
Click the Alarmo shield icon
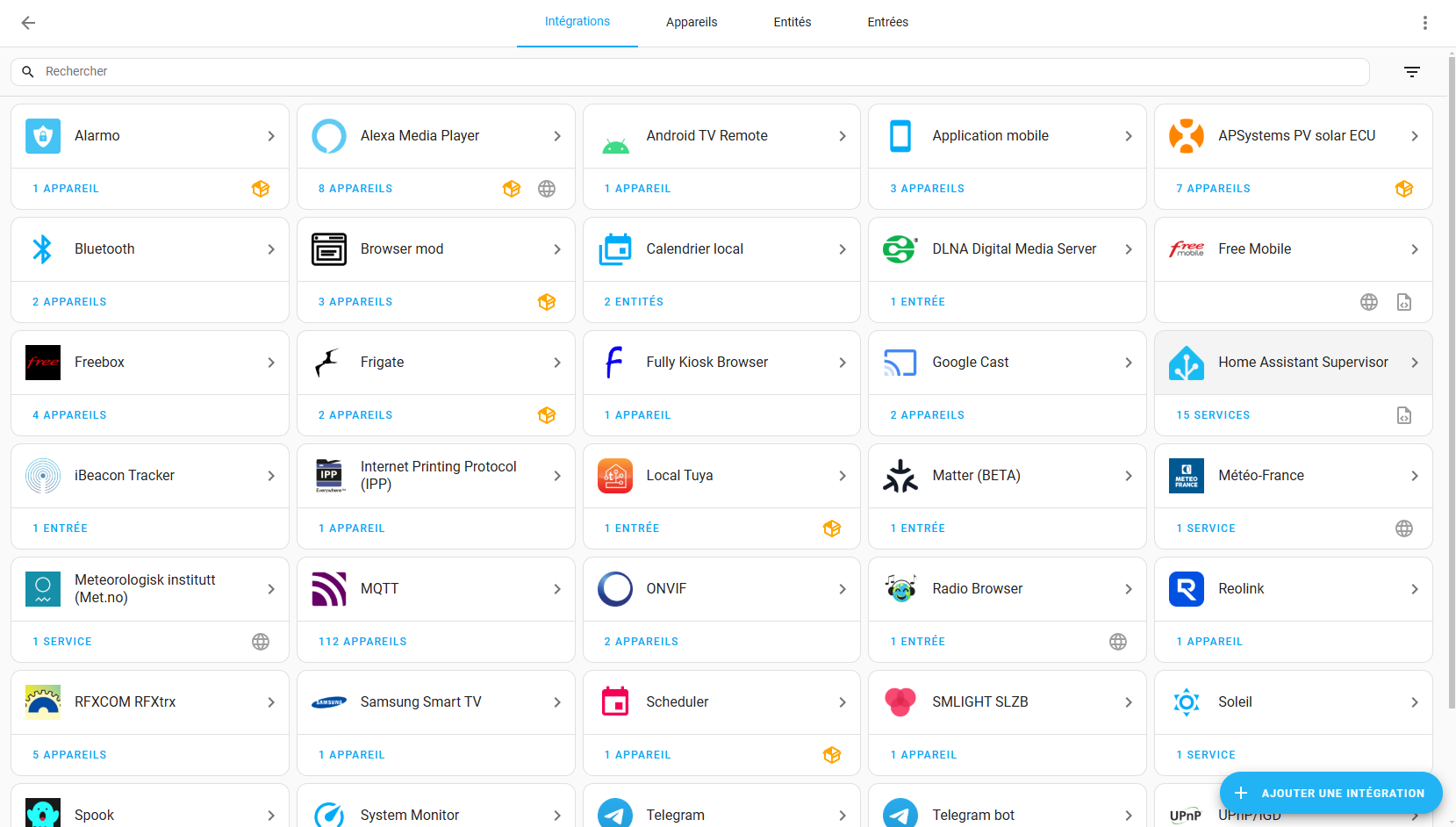(43, 136)
